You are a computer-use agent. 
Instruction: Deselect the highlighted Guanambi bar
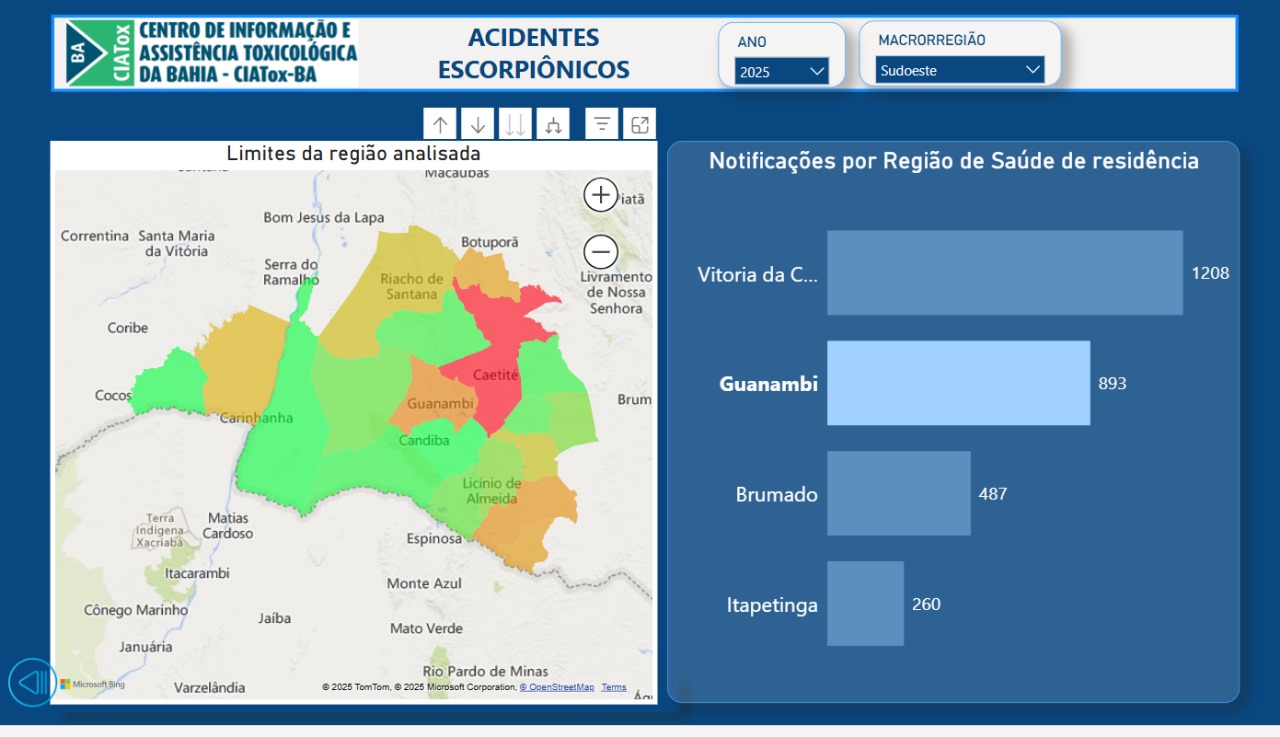[958, 383]
